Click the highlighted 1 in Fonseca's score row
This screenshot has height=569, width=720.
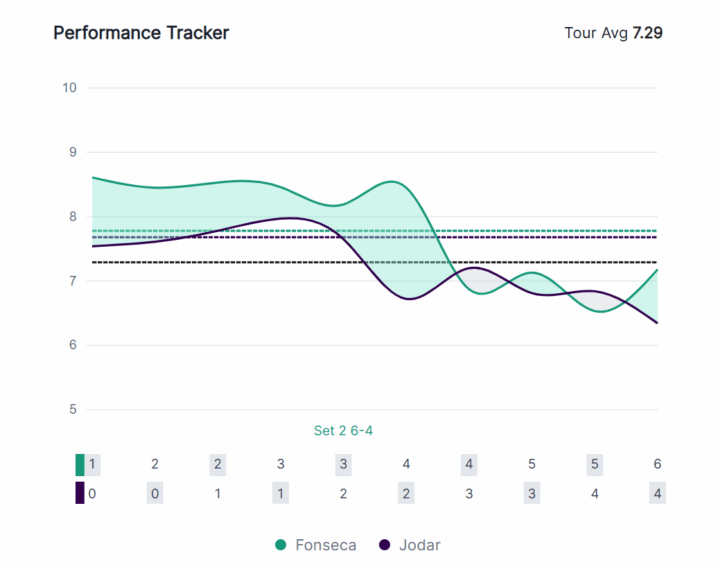click(x=92, y=464)
